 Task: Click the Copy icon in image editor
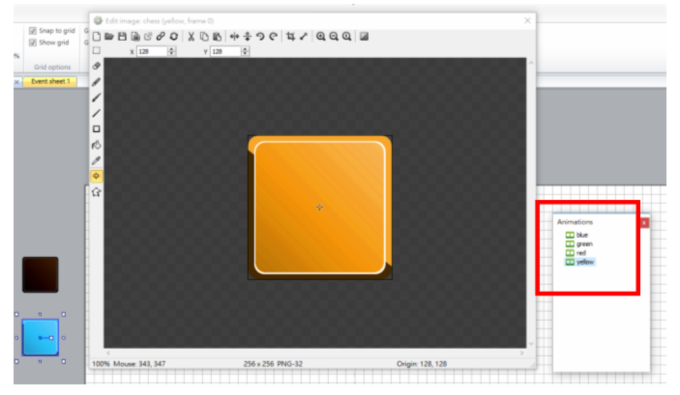click(x=204, y=36)
